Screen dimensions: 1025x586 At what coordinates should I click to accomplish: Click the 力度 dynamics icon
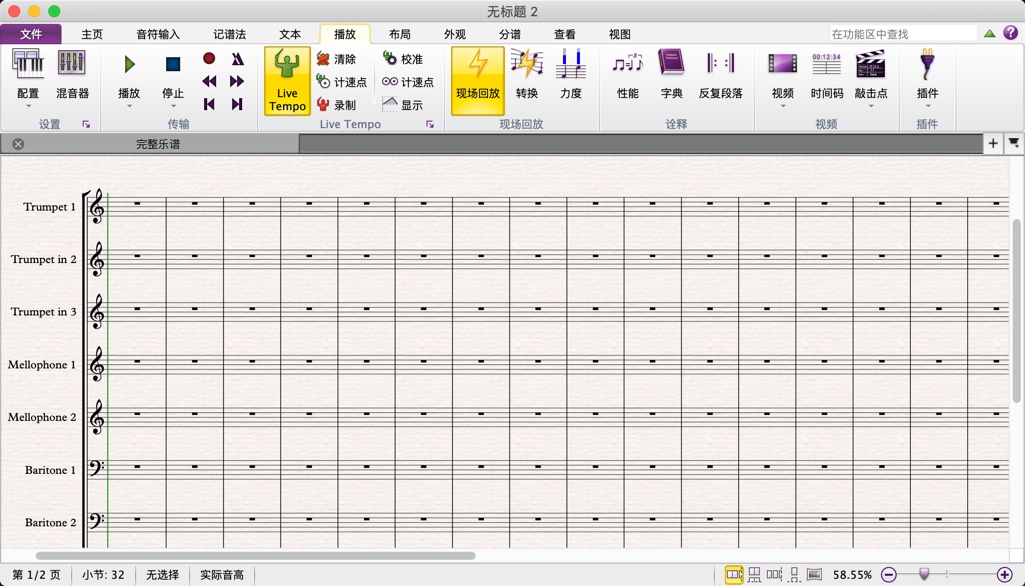click(570, 75)
